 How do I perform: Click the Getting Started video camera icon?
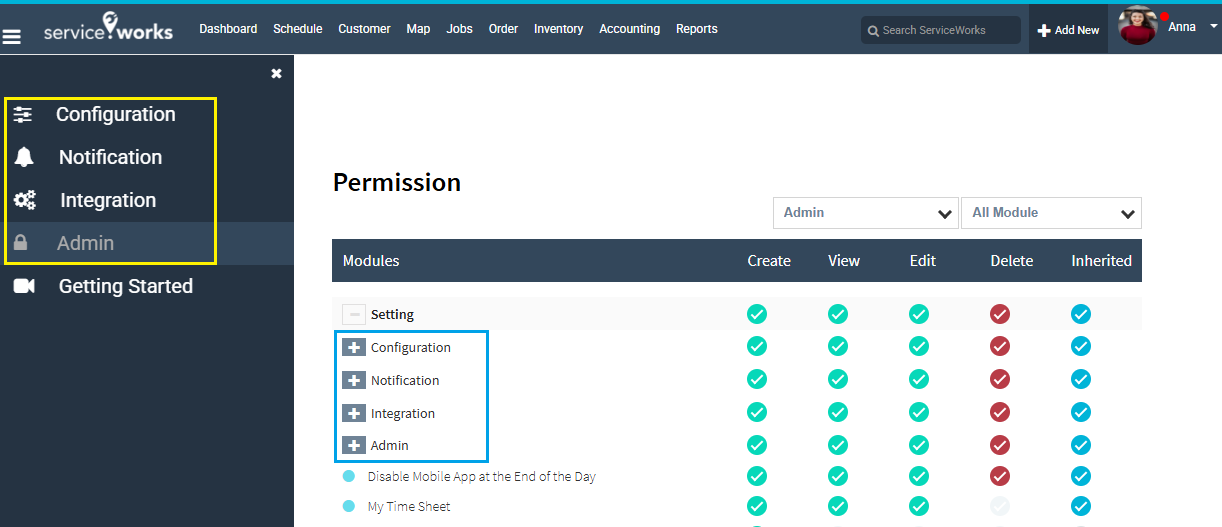pyautogui.click(x=24, y=286)
